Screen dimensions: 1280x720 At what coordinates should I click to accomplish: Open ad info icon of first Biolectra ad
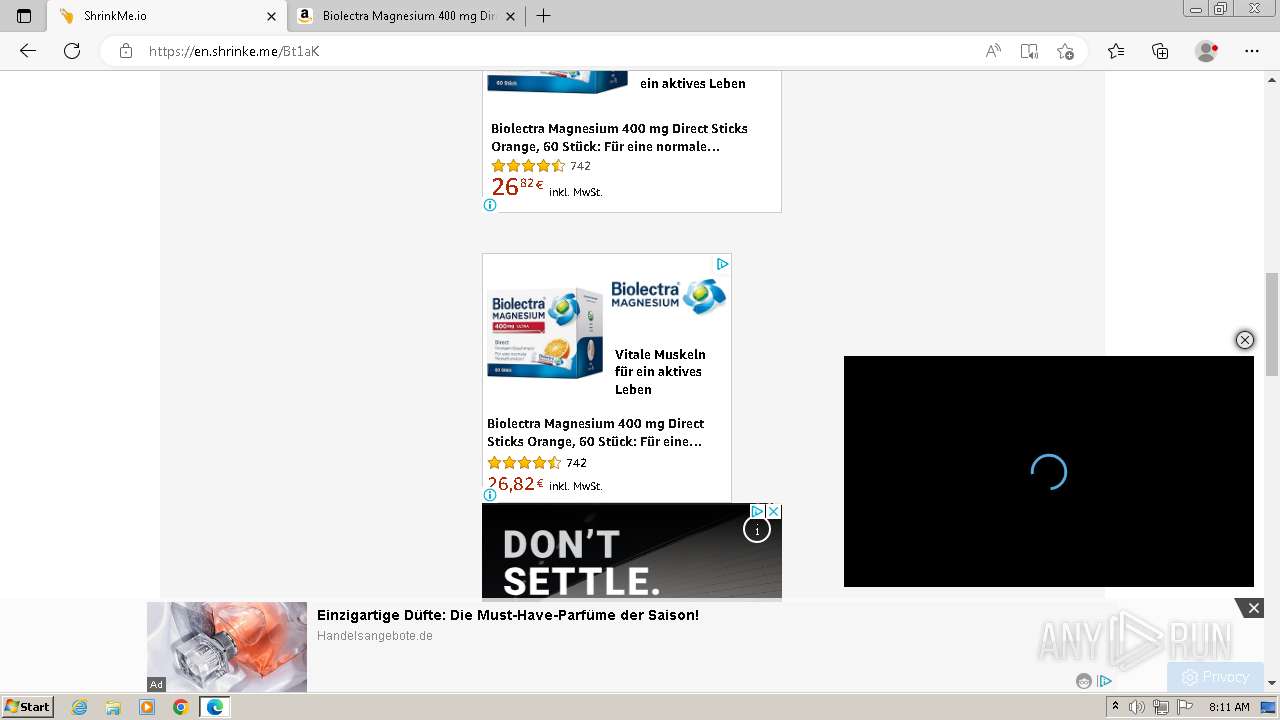(490, 205)
